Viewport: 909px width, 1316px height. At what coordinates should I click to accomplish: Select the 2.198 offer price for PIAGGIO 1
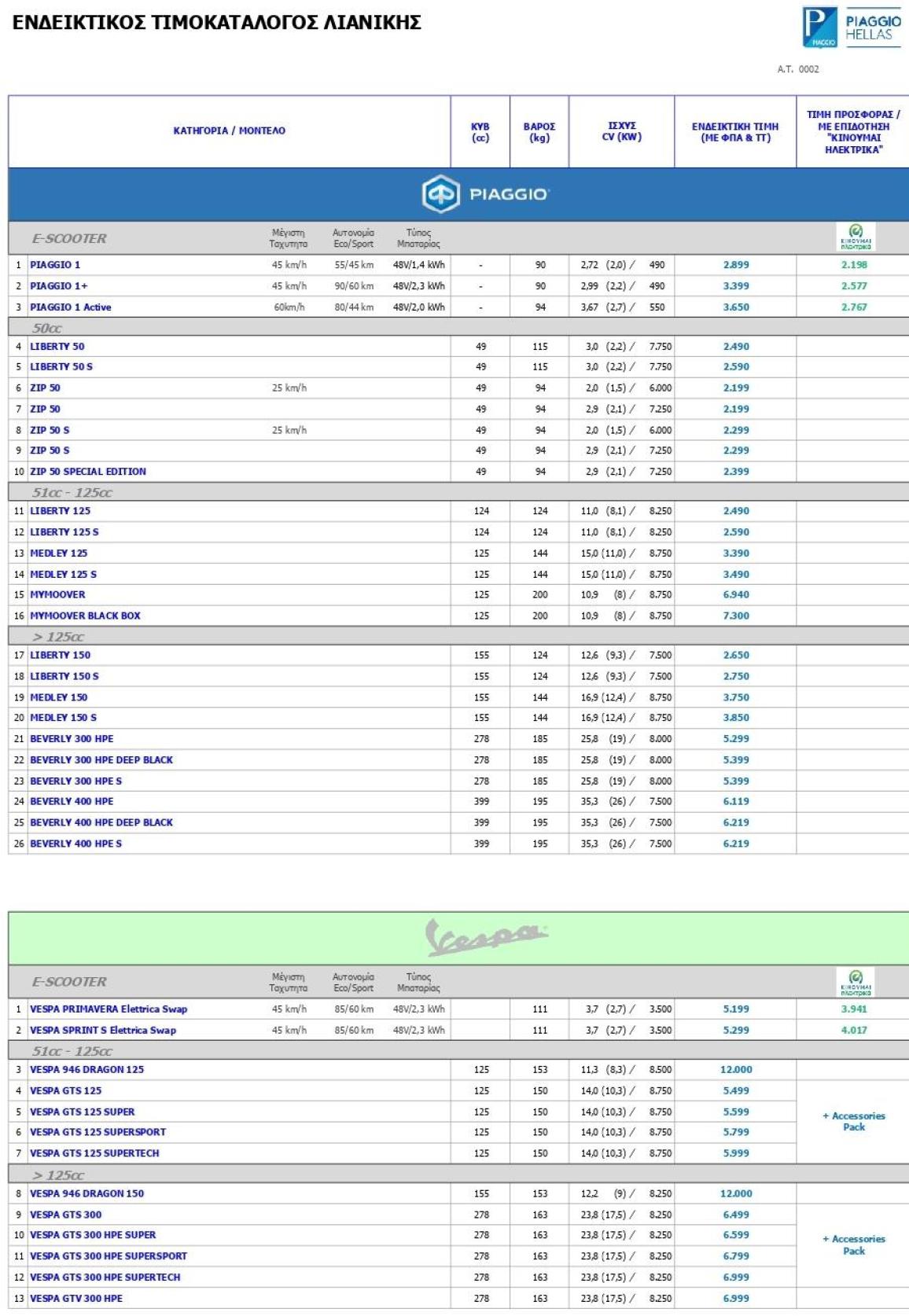point(854,265)
